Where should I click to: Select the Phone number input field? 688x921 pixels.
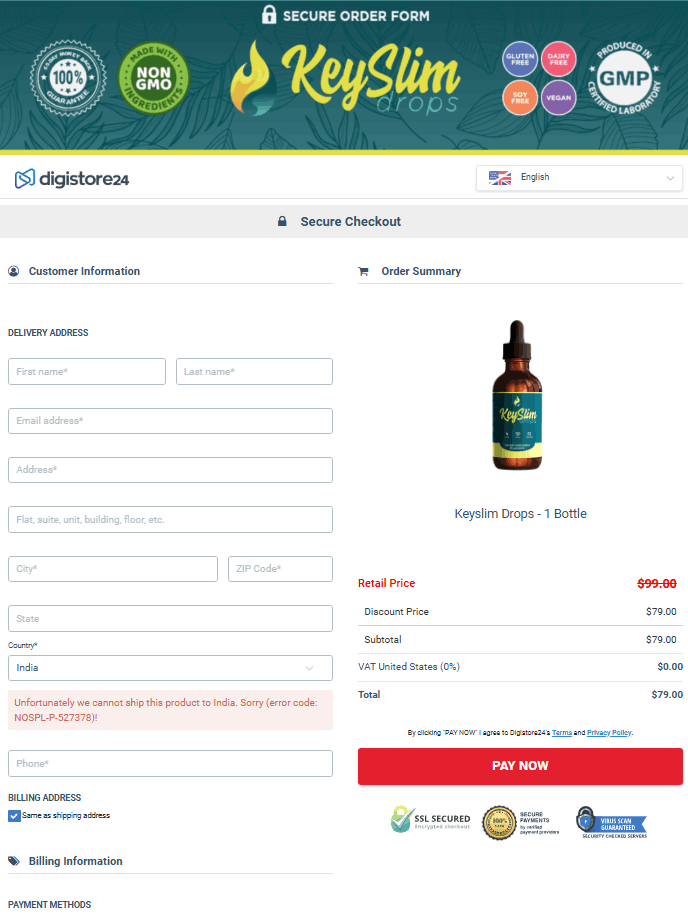click(x=170, y=764)
